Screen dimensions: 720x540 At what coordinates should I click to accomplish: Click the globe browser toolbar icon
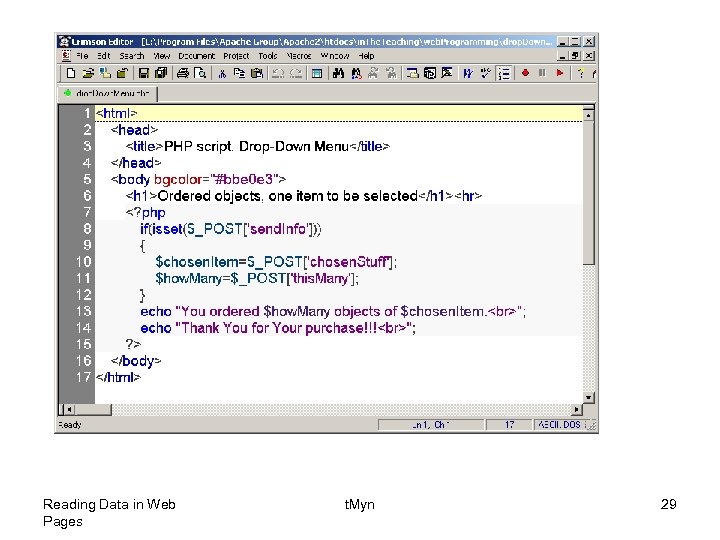point(430,73)
